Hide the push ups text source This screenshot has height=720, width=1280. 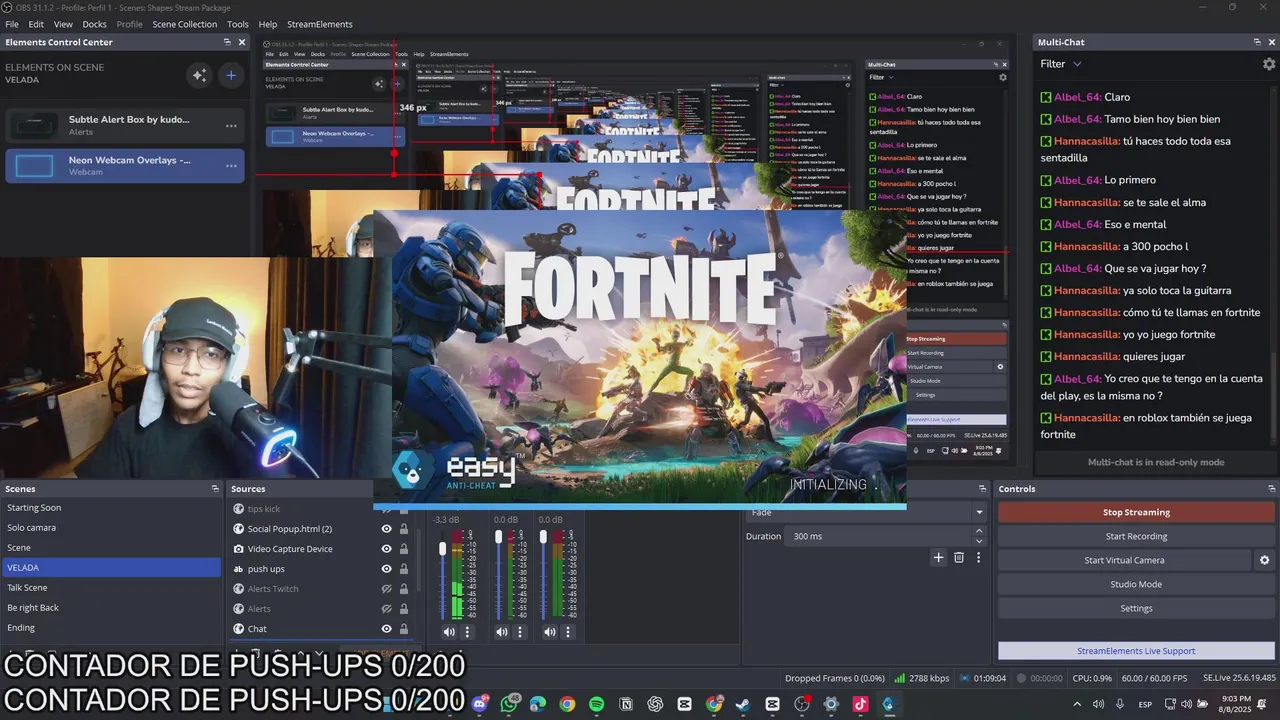(386, 569)
